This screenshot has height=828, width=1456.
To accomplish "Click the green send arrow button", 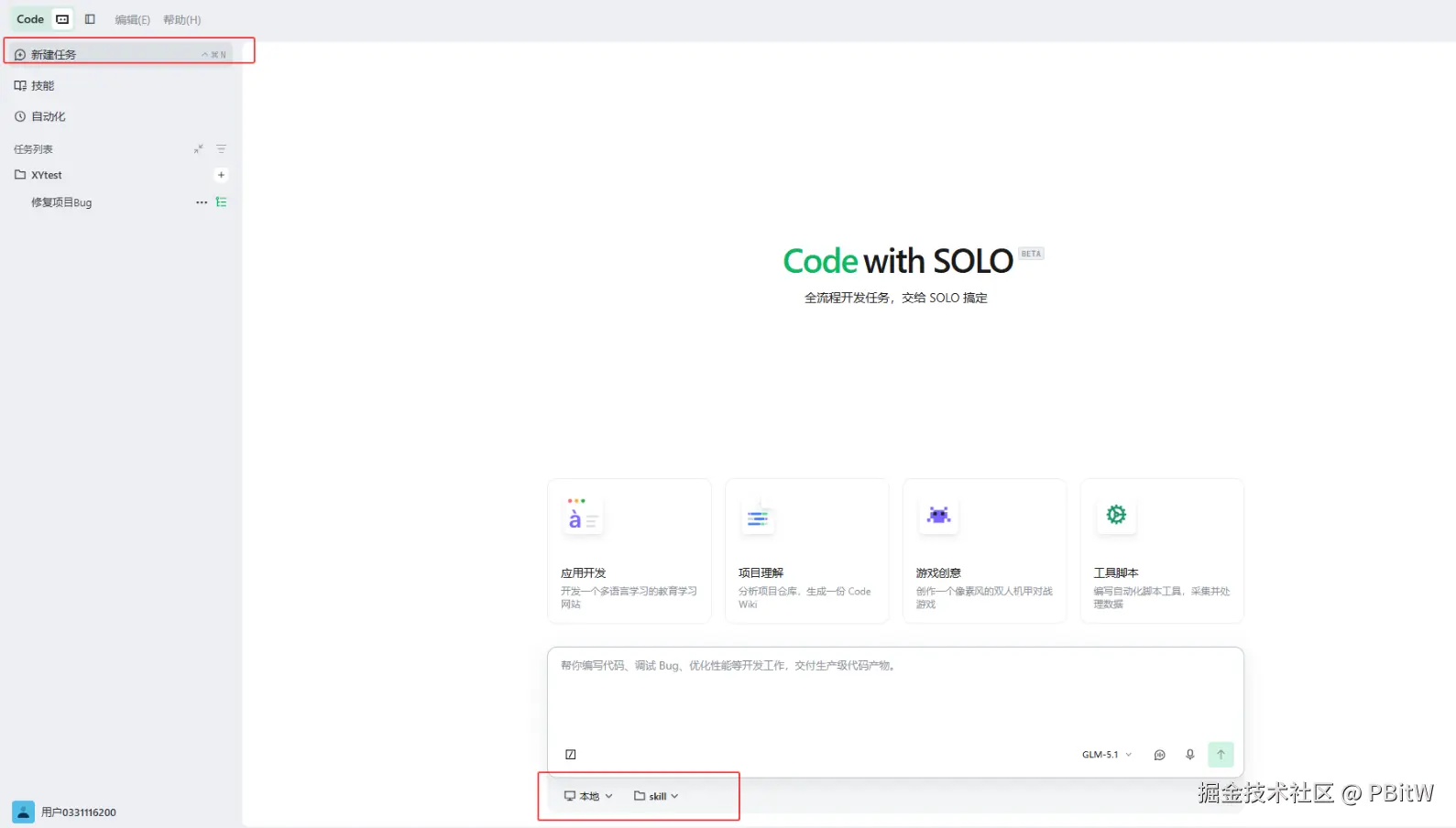I will coord(1221,755).
